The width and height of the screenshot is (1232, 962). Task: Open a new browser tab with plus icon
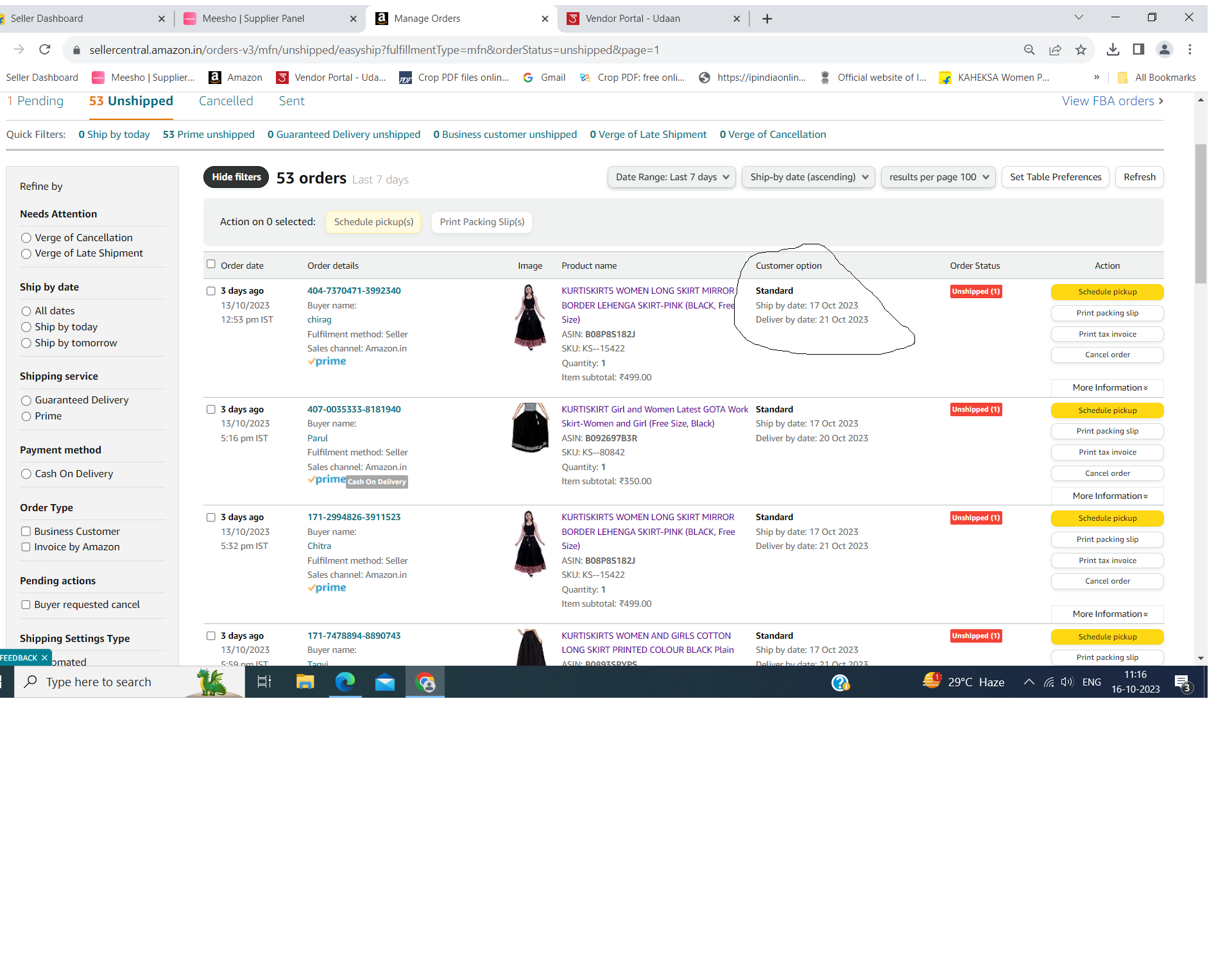pos(767,19)
